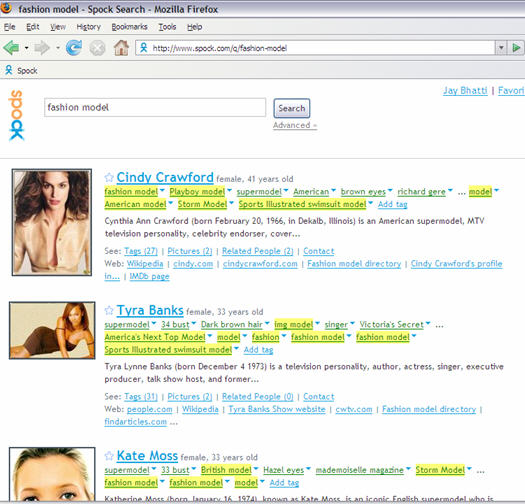Click the grey Forward arrow button

tap(42, 48)
